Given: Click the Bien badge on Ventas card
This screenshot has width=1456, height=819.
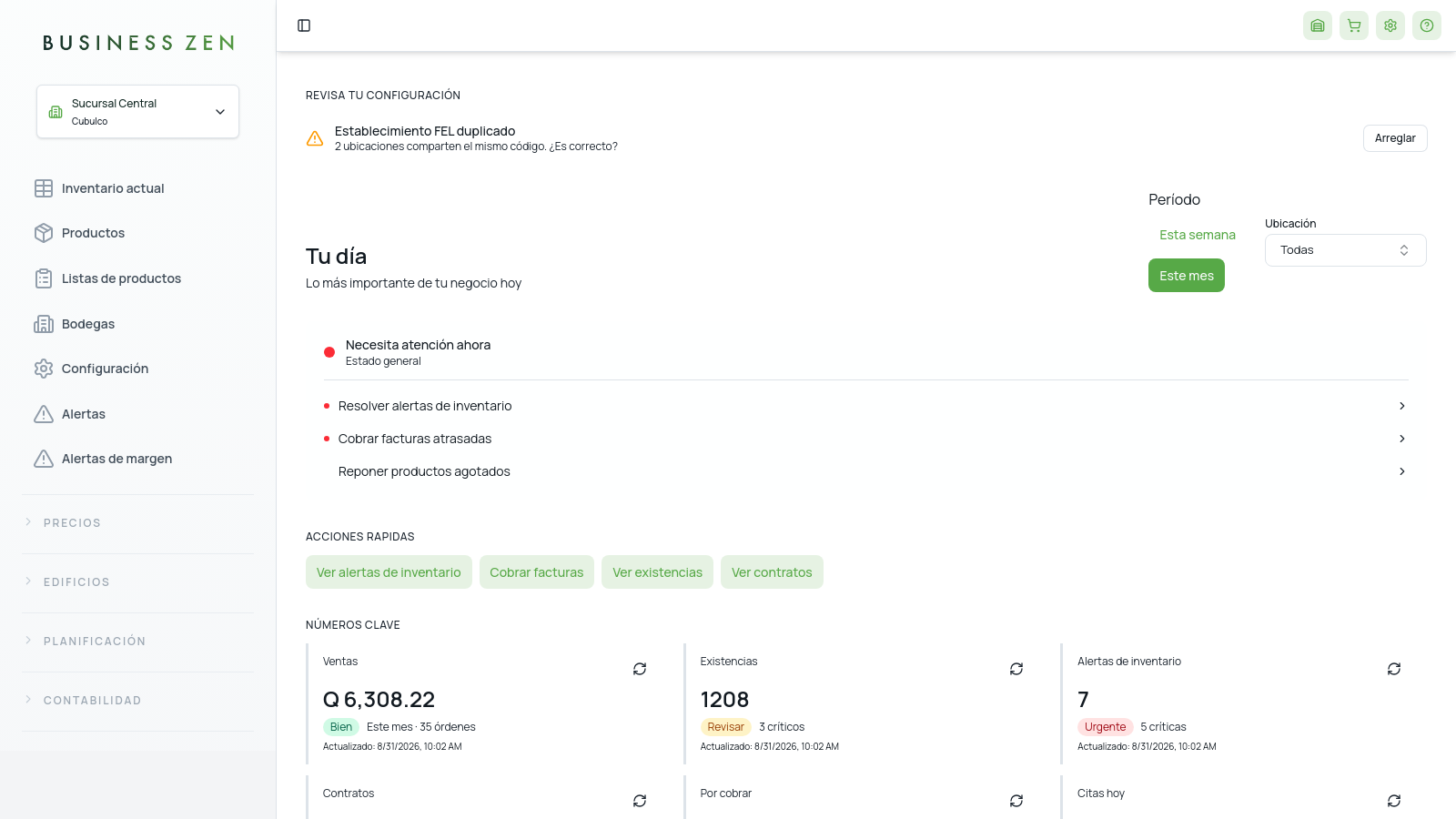Looking at the screenshot, I should pos(341,727).
